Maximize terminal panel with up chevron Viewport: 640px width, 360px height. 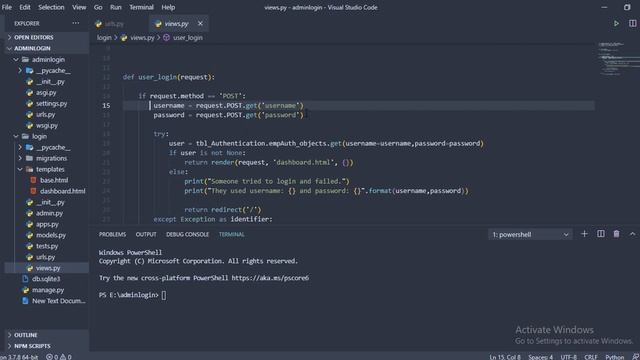632,234
